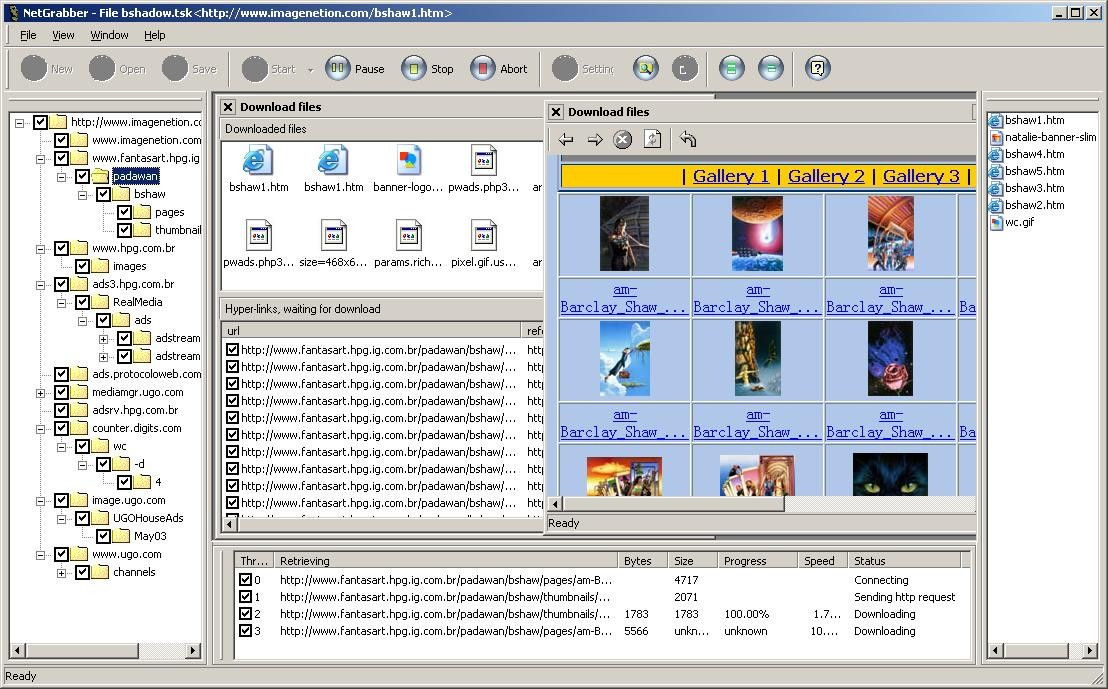Click the Open toolbar button
Image resolution: width=1108 pixels, height=689 pixels.
(x=117, y=69)
